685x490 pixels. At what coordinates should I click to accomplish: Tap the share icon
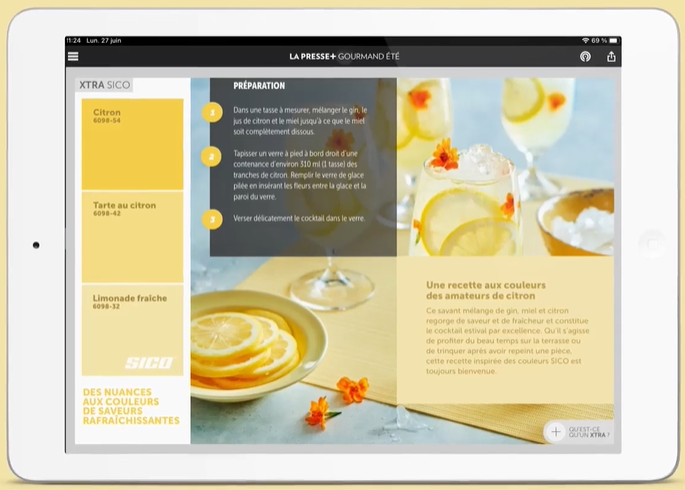(611, 57)
